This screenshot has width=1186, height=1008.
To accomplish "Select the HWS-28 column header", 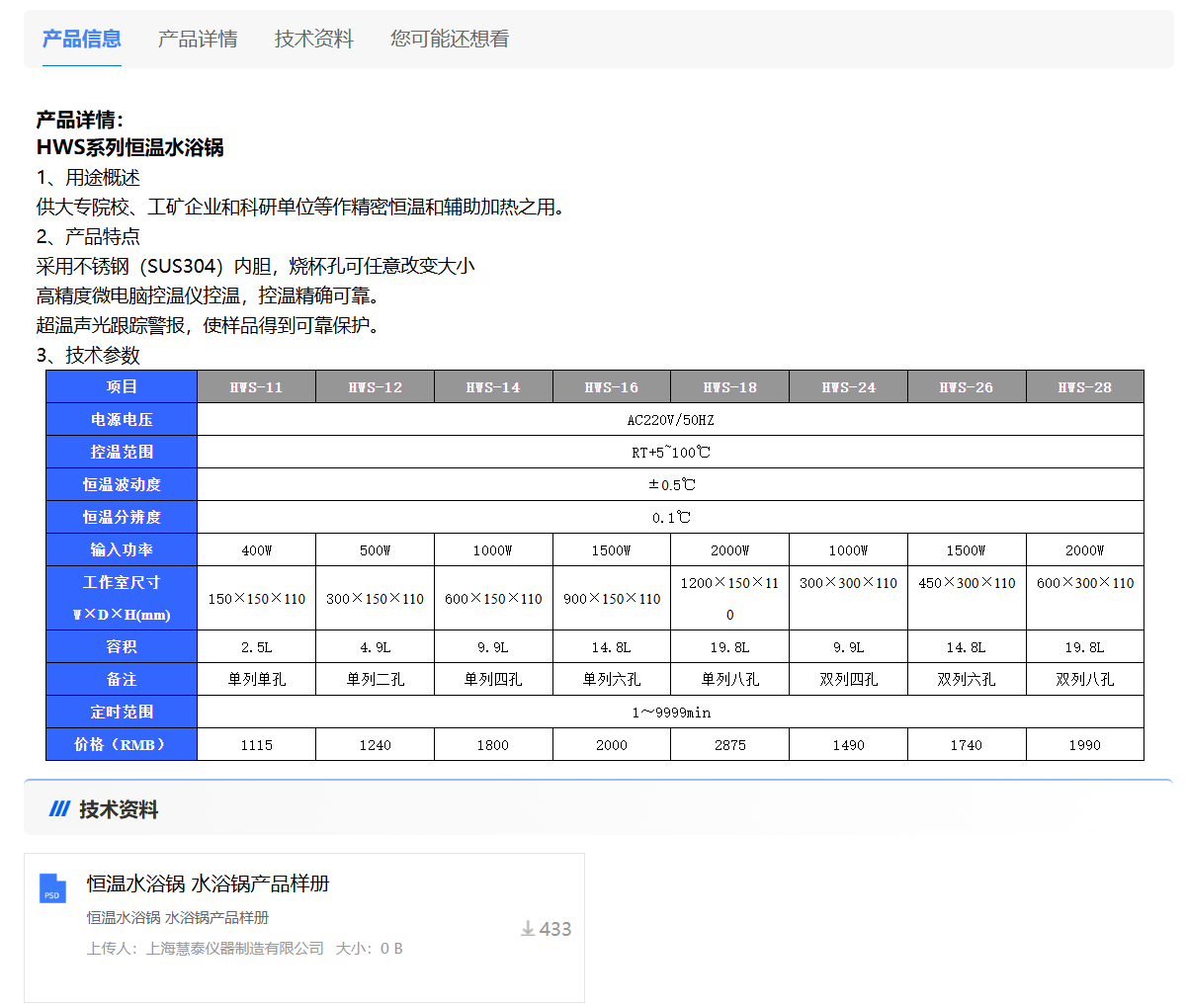I will pyautogui.click(x=1084, y=387).
